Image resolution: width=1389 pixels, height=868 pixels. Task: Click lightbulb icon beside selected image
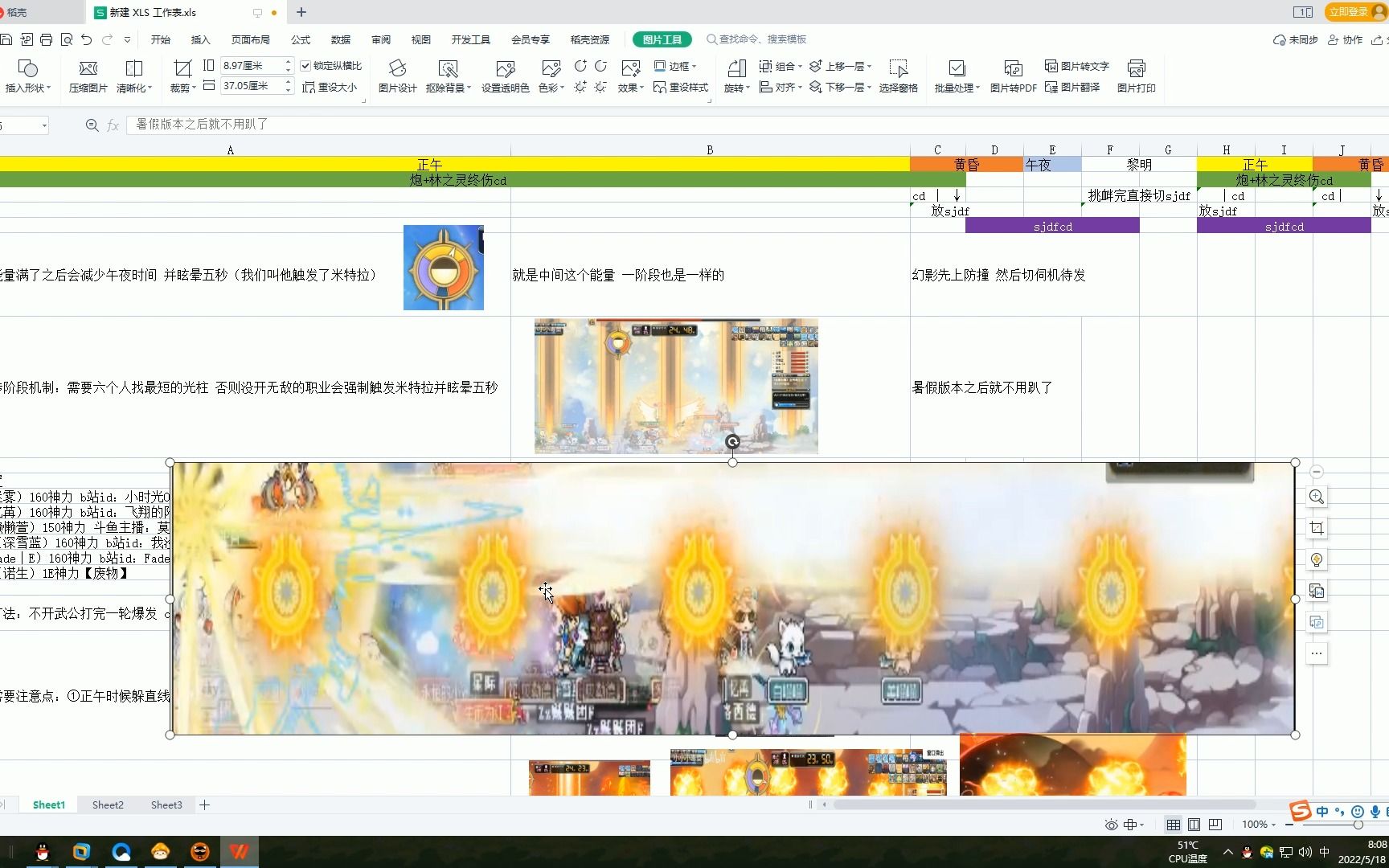pos(1317,559)
